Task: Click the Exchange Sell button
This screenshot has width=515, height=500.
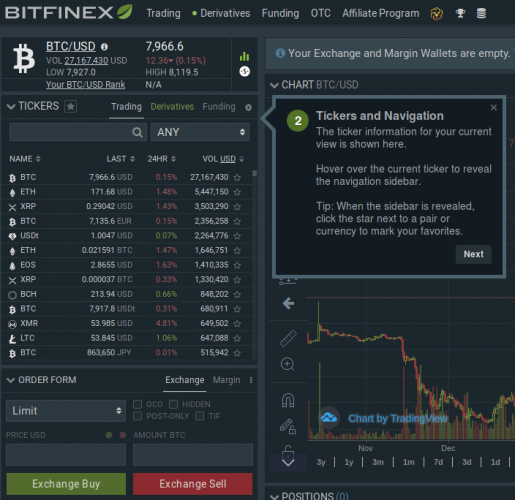Action: (x=193, y=484)
